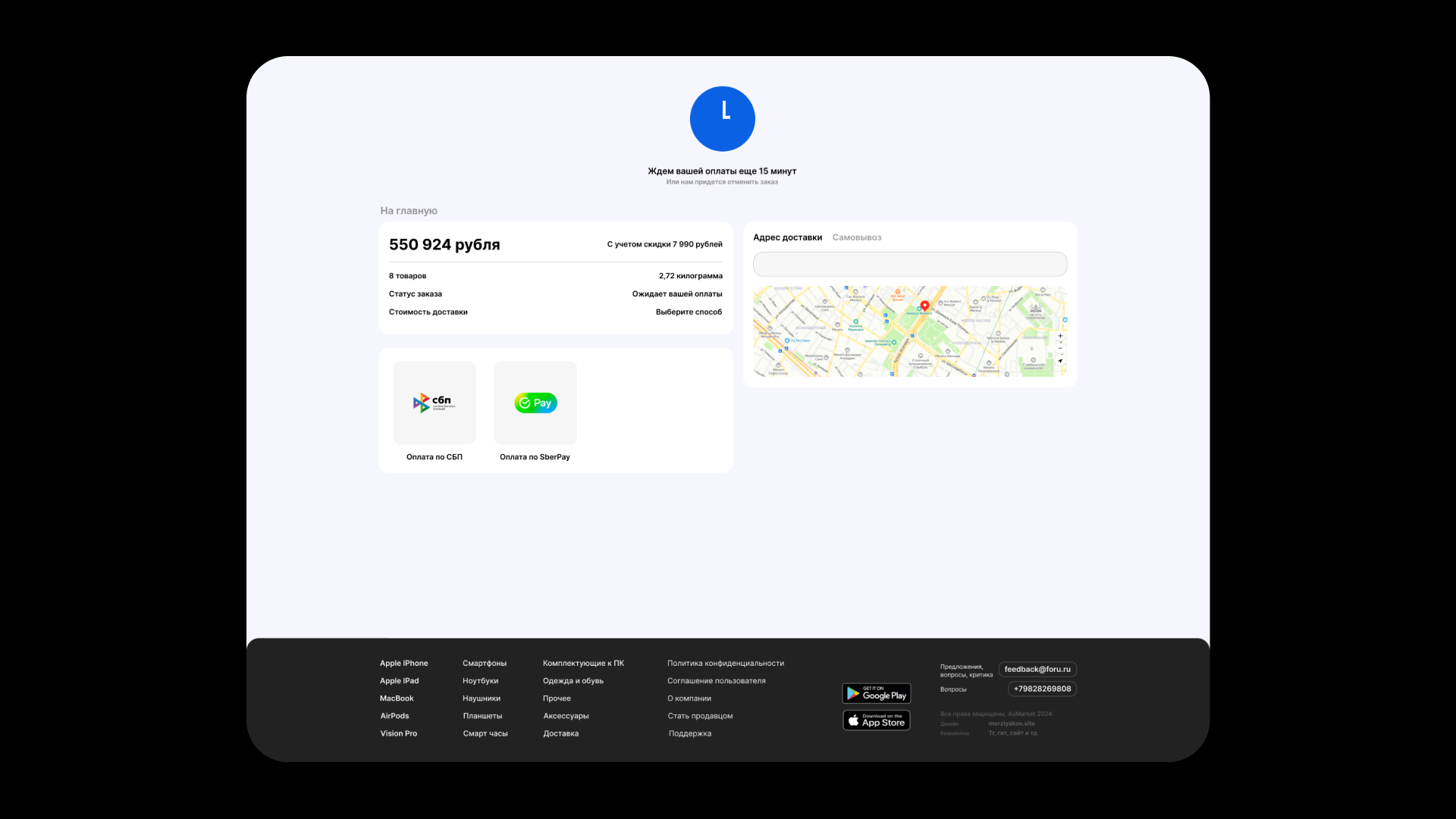Go back via На главную link

409,211
